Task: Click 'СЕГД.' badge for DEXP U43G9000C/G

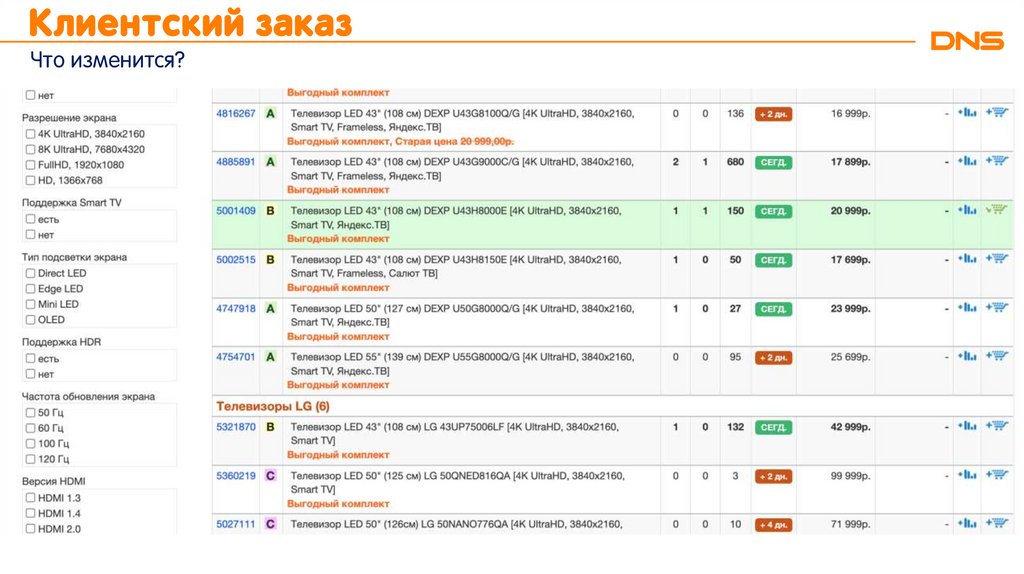Action: coord(773,163)
